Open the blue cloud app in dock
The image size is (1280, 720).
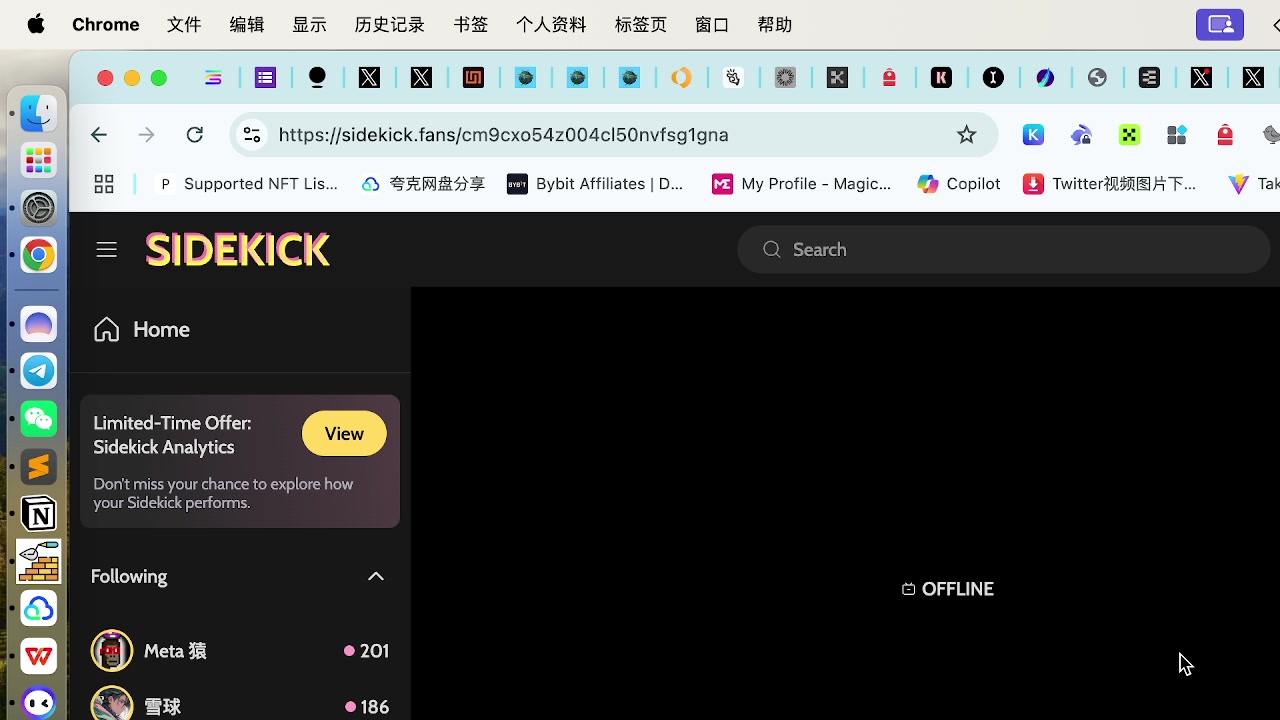click(39, 609)
